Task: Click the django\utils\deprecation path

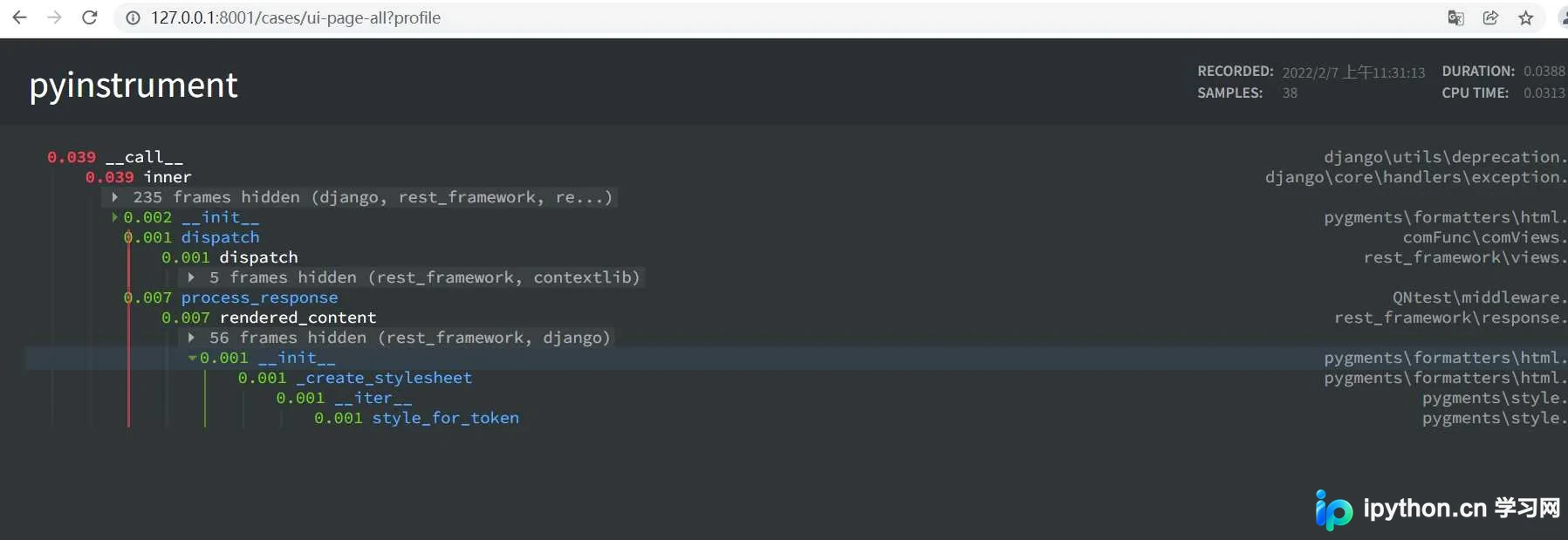Action: click(x=1445, y=157)
